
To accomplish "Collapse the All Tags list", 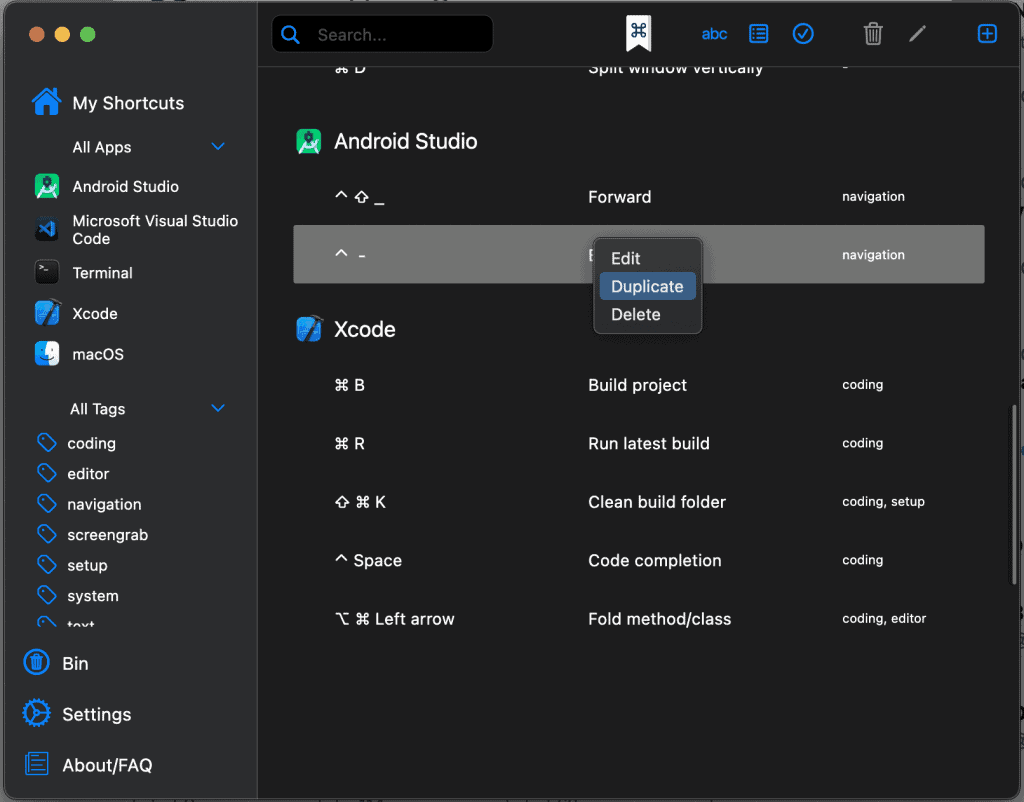I will 218,409.
